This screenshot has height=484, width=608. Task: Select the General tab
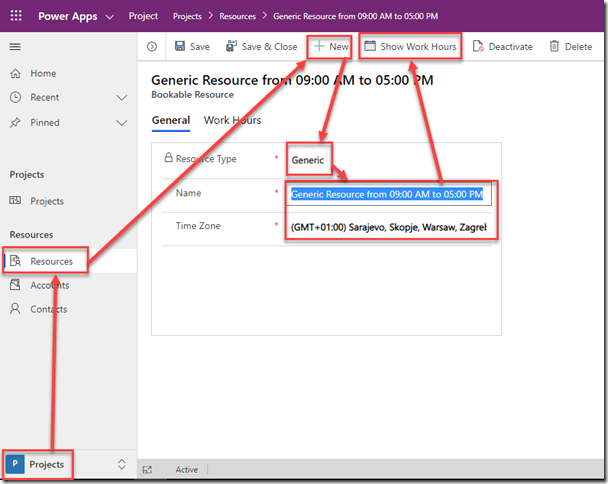coord(170,120)
